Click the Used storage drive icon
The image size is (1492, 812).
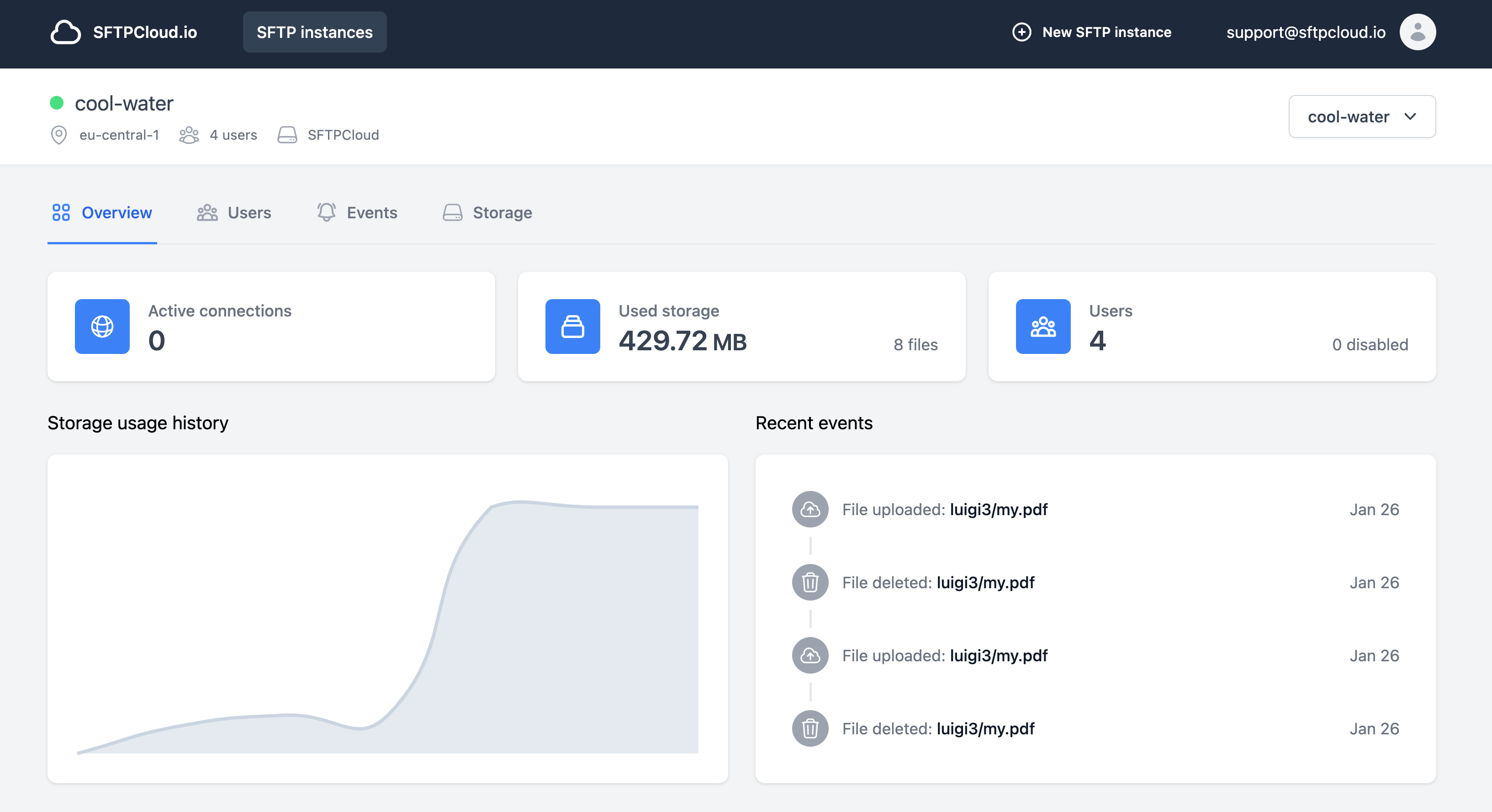pyautogui.click(x=572, y=326)
